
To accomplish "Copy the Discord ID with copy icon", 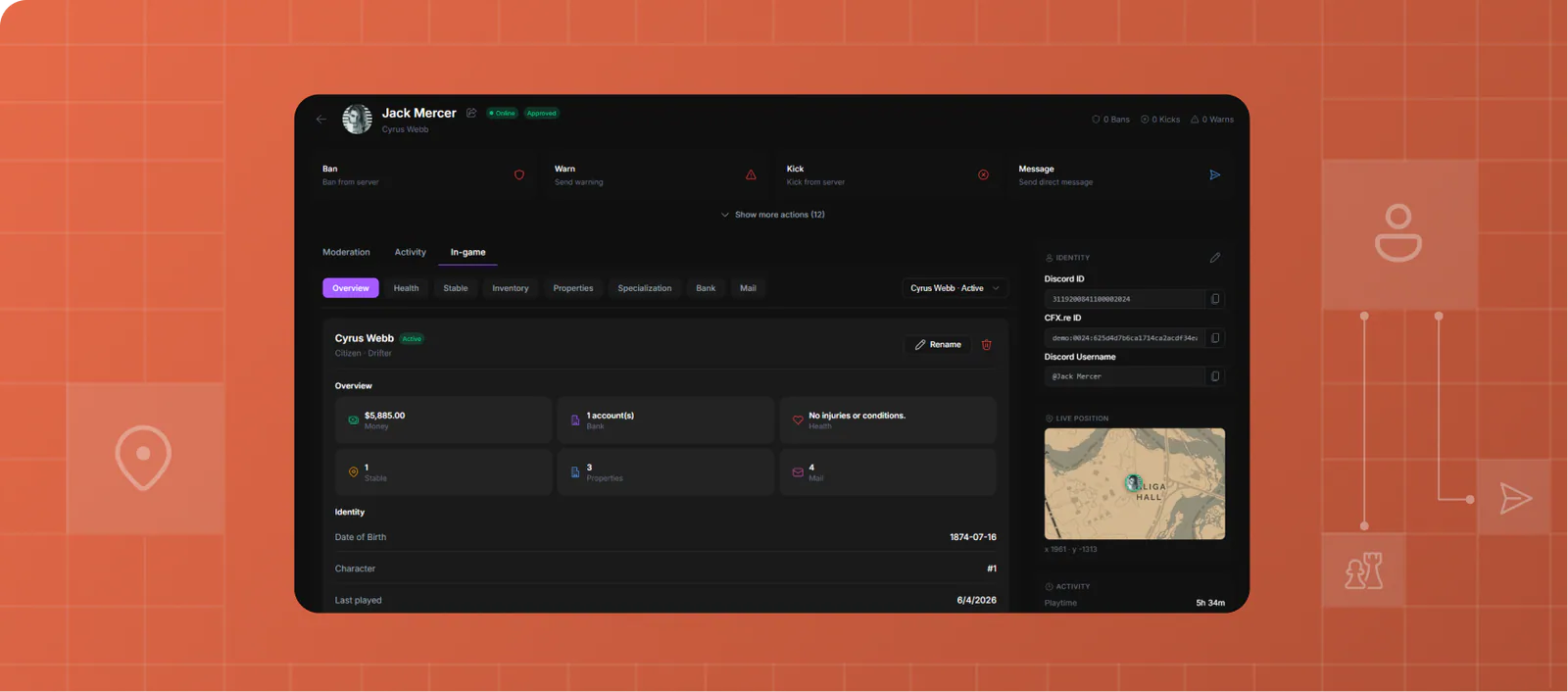I will [1215, 299].
